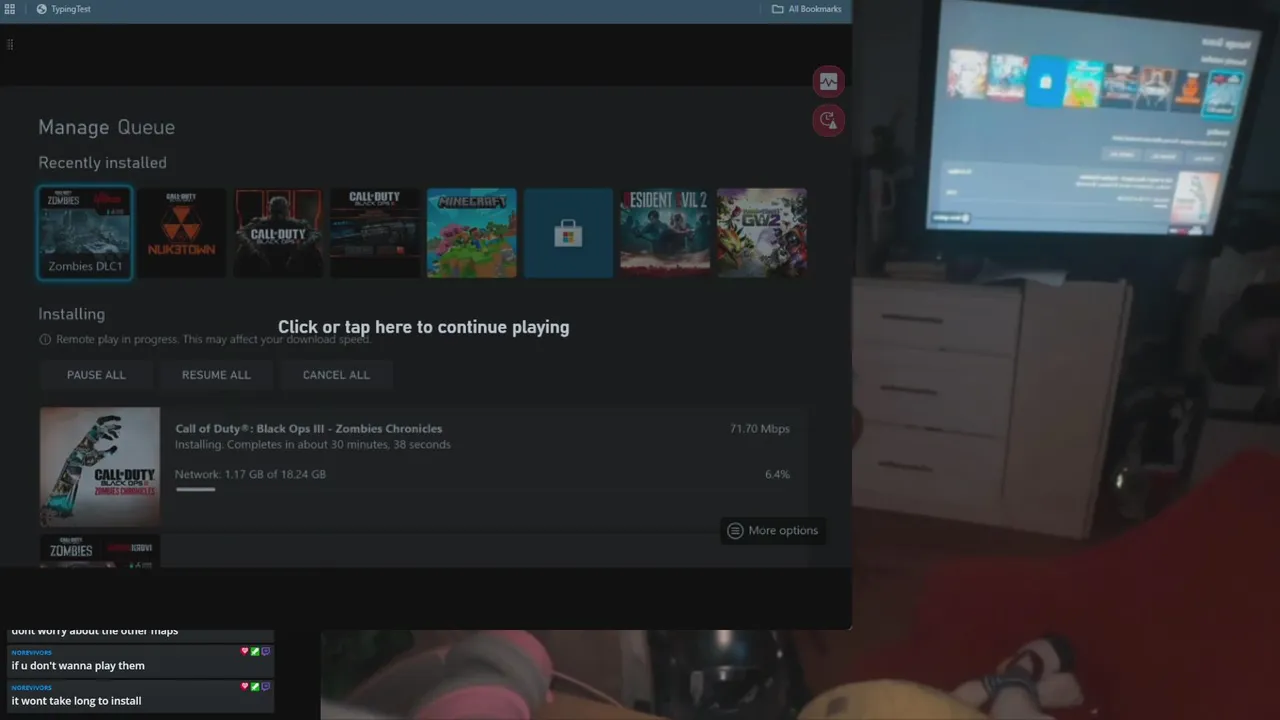Open More options menu button

click(x=772, y=531)
